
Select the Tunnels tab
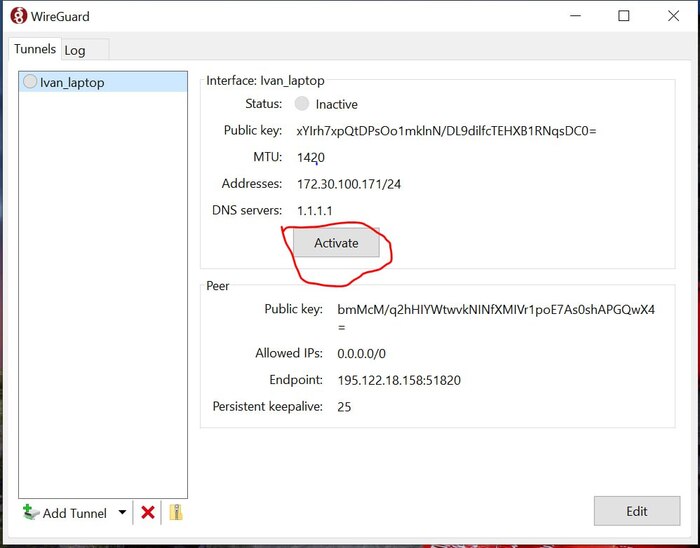click(x=35, y=49)
